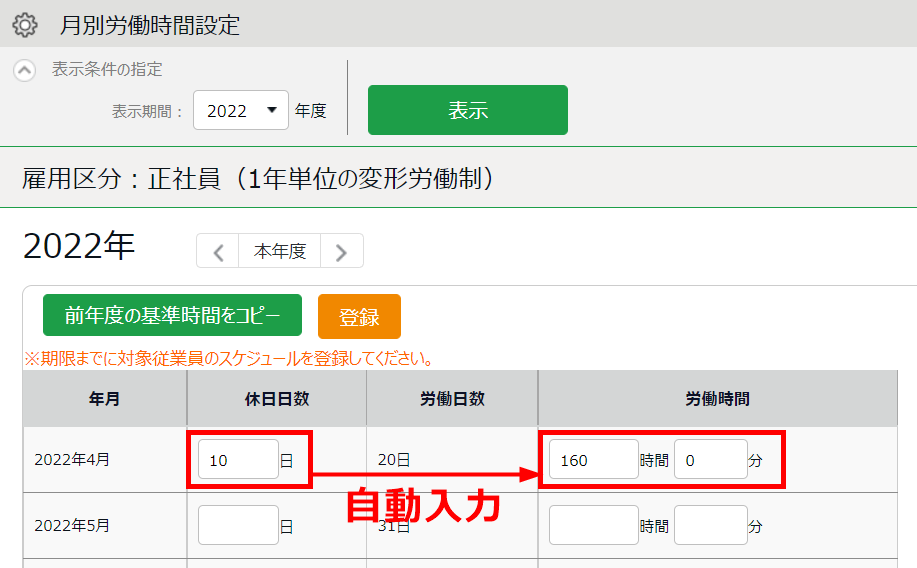Click the minutes field for 2022年4月
Screen dimensions: 917x568
pyautogui.click(x=711, y=460)
